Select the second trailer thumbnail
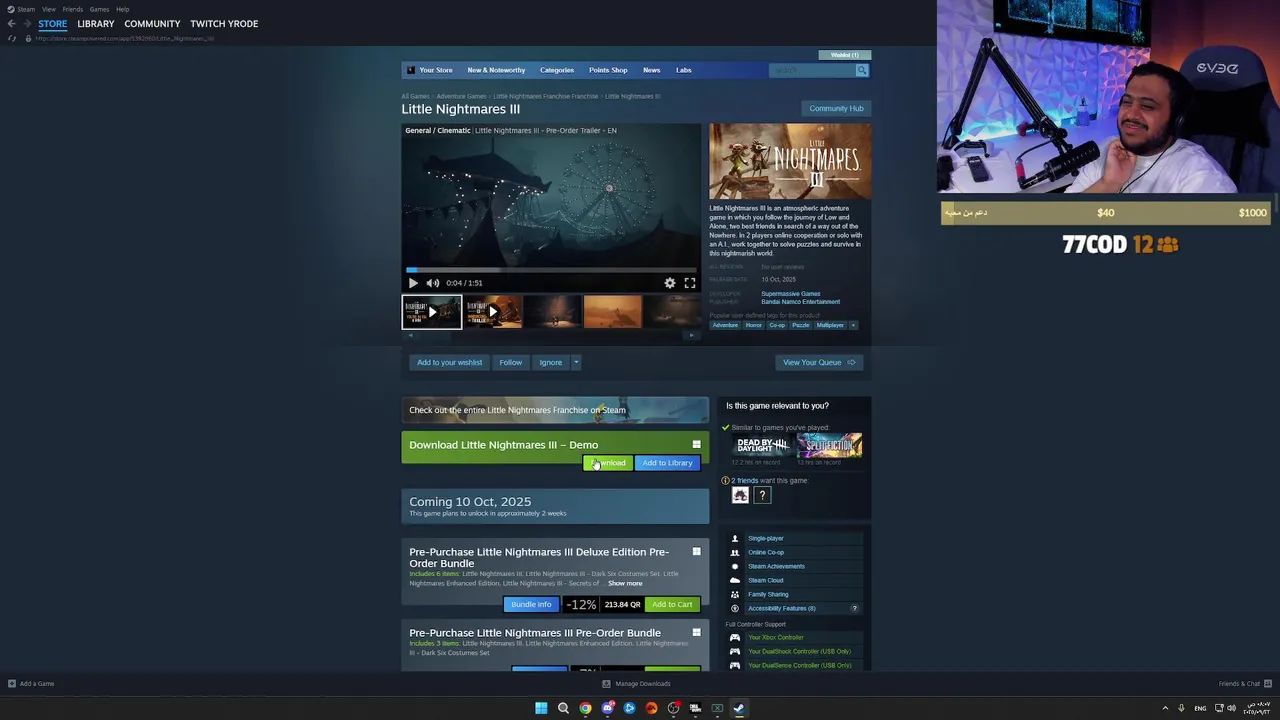The image size is (1280, 720). (492, 312)
